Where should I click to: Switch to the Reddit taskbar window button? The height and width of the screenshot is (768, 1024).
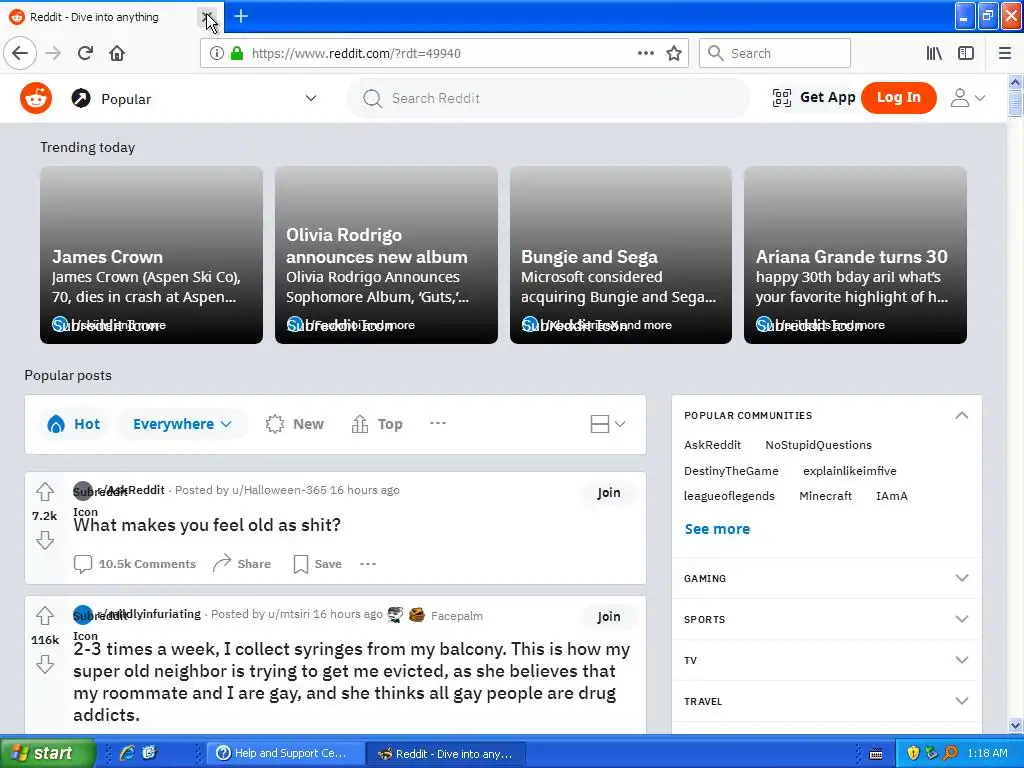pyautogui.click(x=445, y=753)
